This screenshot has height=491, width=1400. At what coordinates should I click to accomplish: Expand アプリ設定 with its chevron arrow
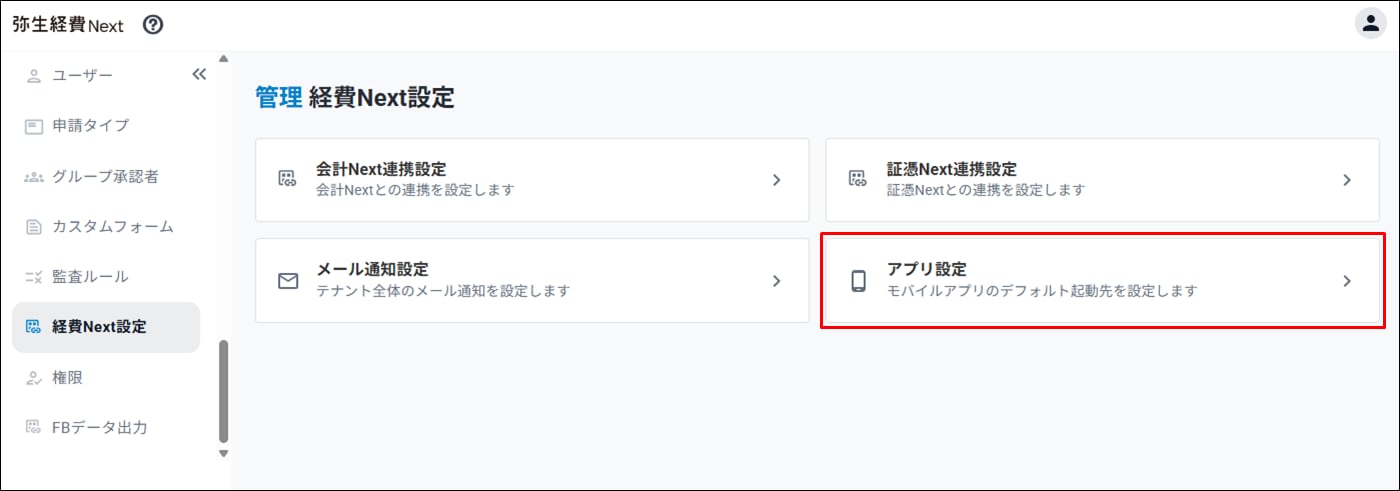click(1347, 281)
